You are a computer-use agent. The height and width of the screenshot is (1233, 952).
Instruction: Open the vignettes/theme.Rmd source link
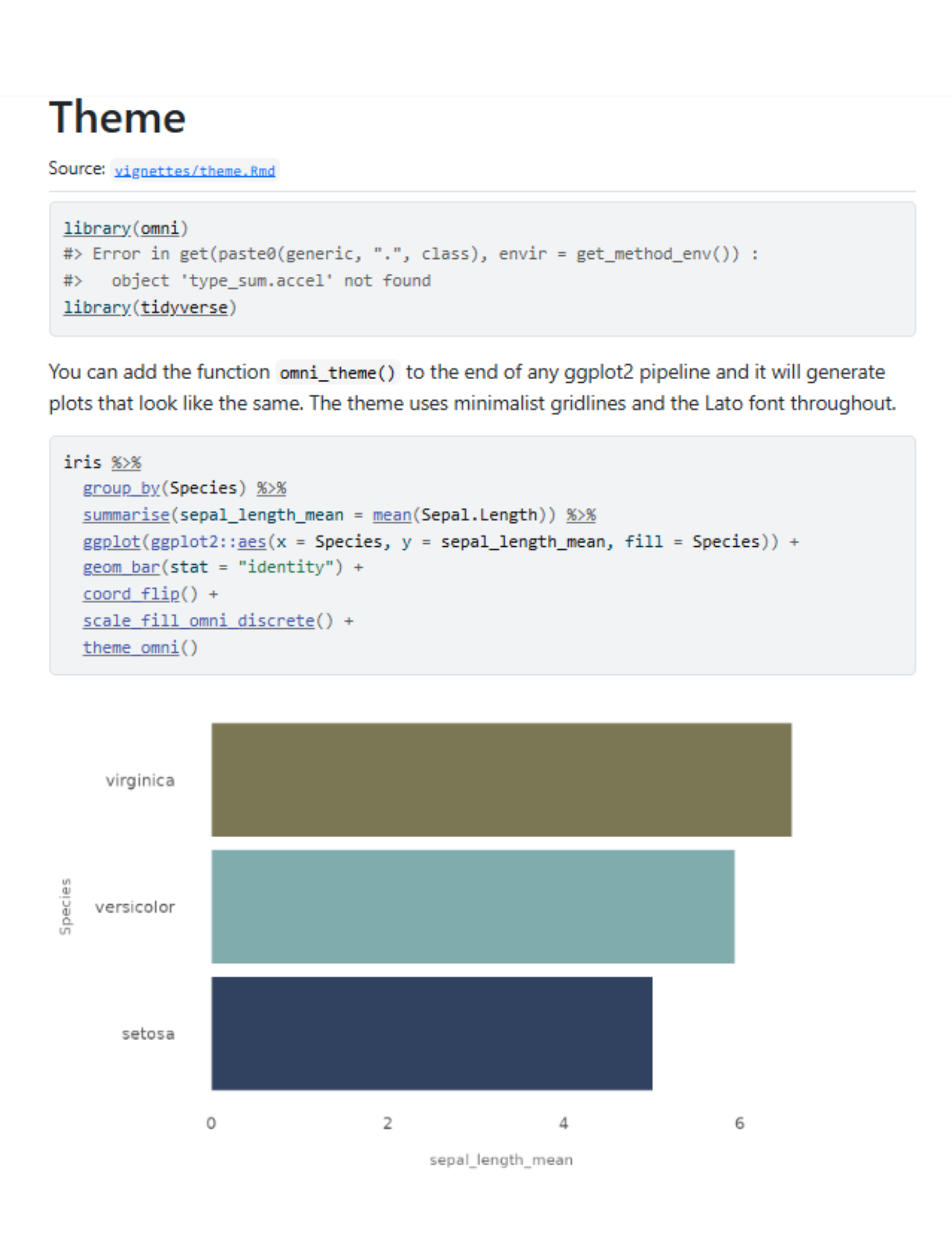pos(195,171)
